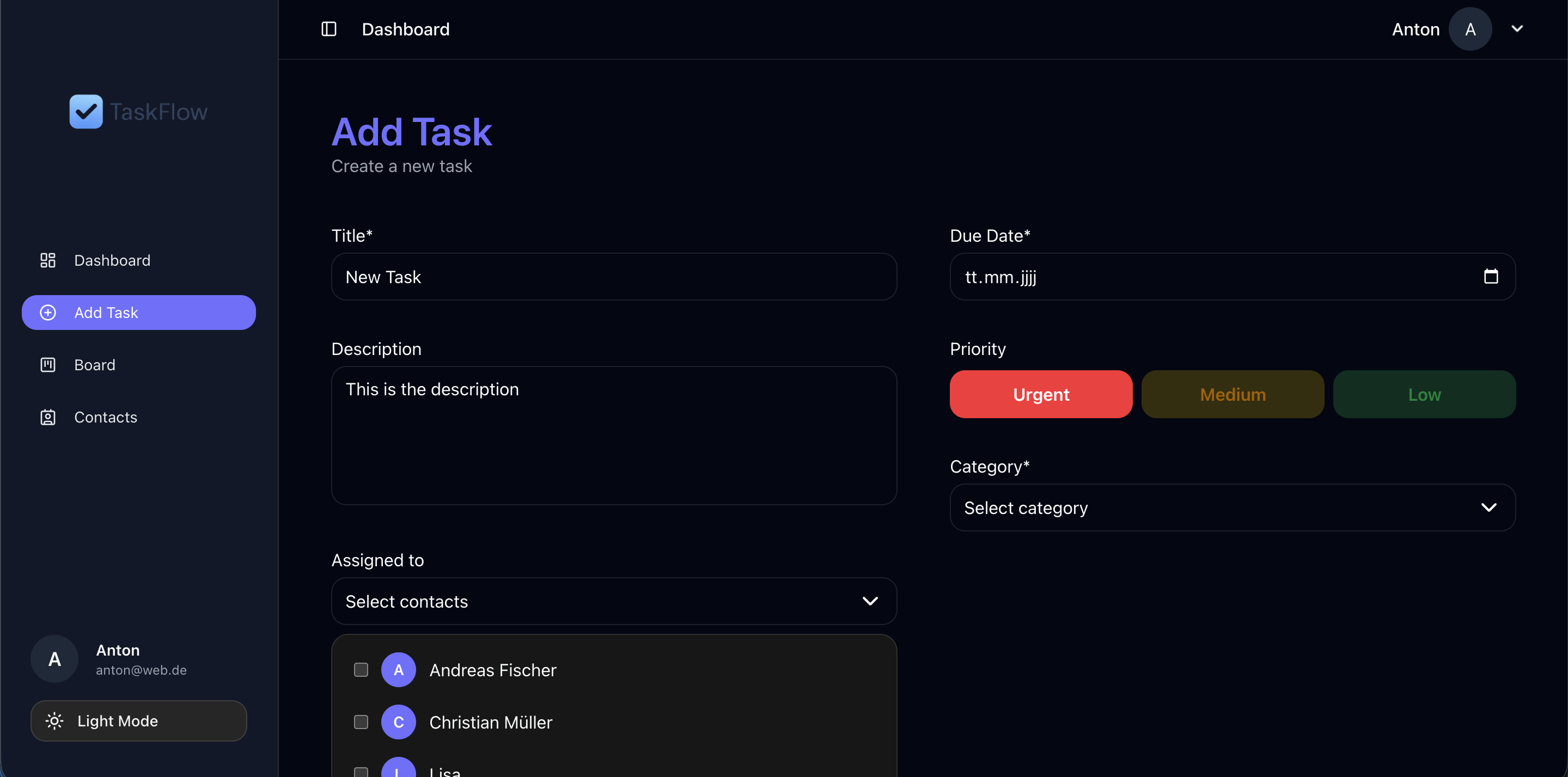Viewport: 1568px width, 777px height.
Task: Select the green Low priority option
Action: point(1424,394)
